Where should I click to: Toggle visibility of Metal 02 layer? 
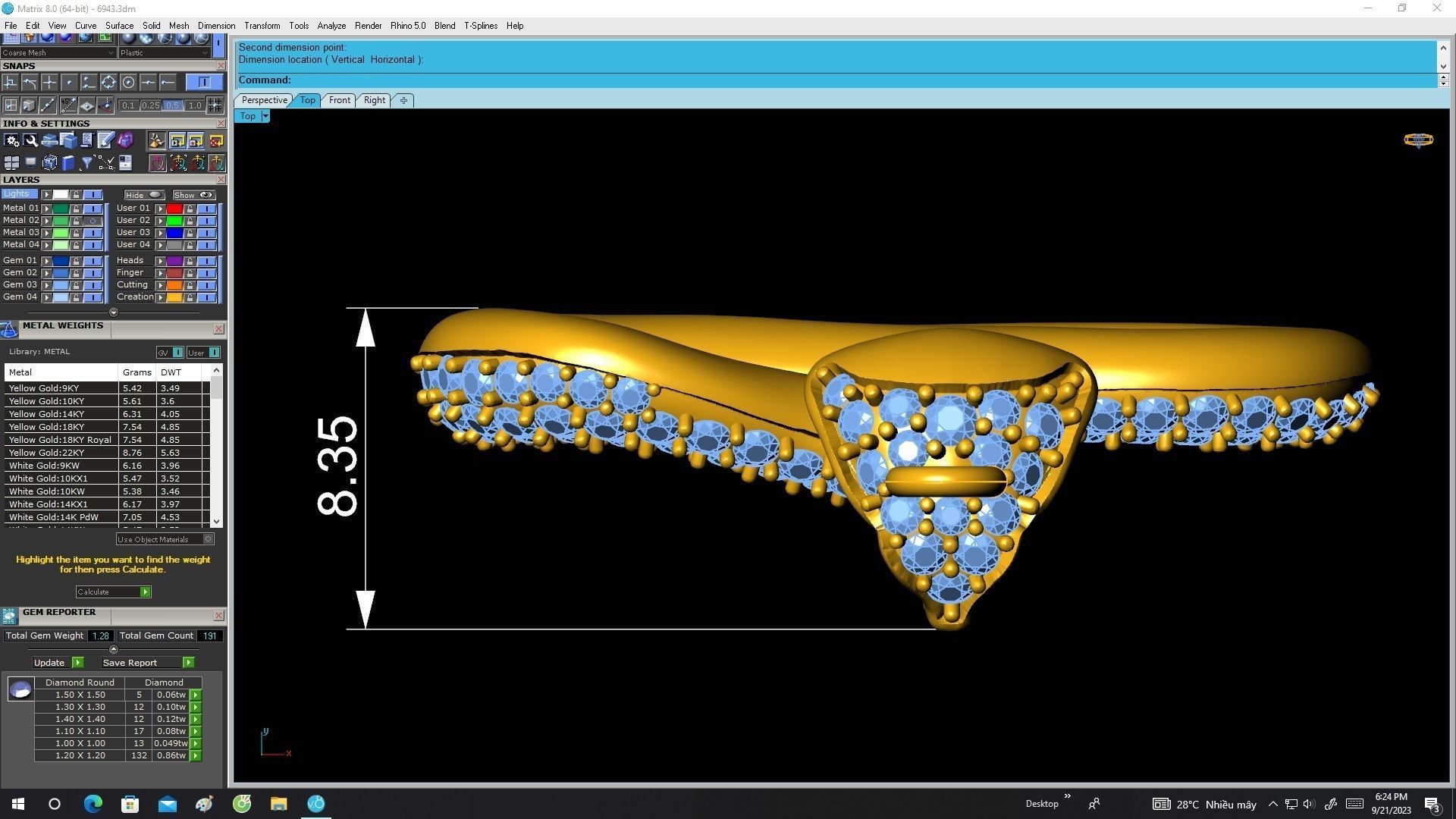click(x=93, y=221)
